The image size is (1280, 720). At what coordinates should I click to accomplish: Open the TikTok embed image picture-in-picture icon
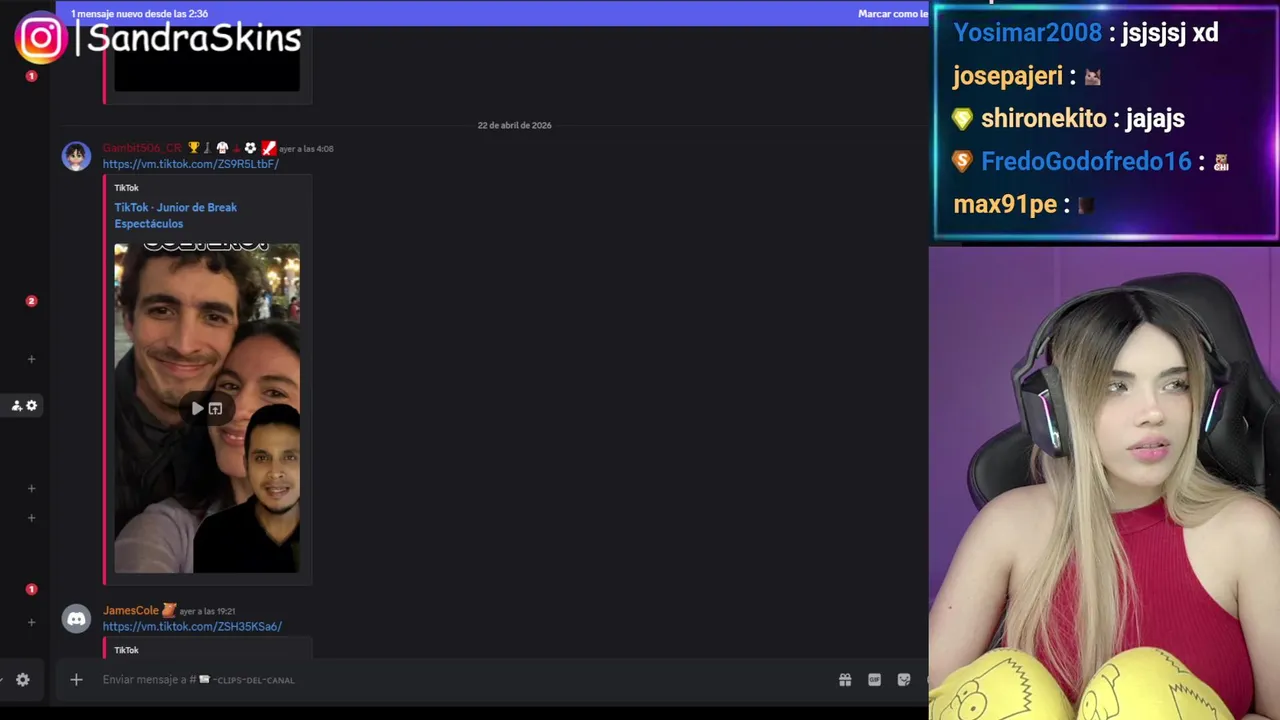215,408
